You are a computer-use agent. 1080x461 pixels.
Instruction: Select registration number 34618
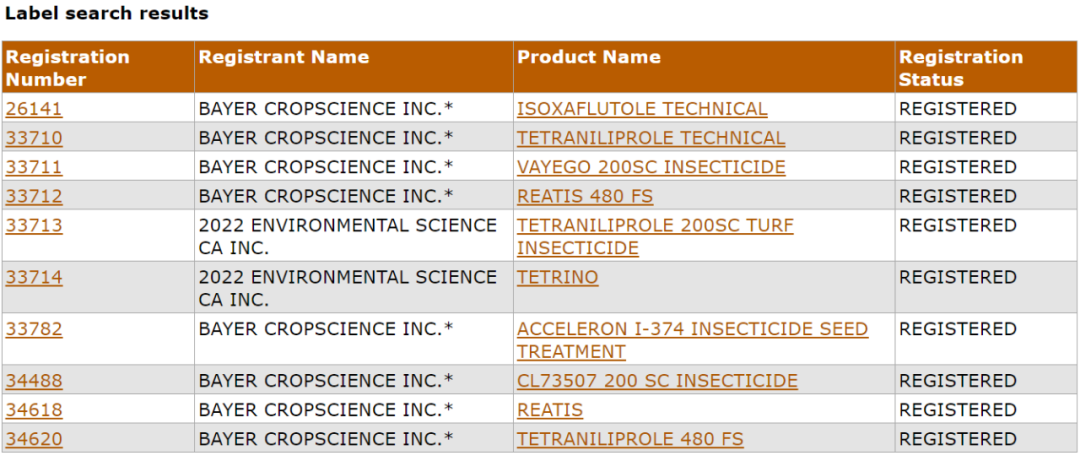(x=33, y=410)
